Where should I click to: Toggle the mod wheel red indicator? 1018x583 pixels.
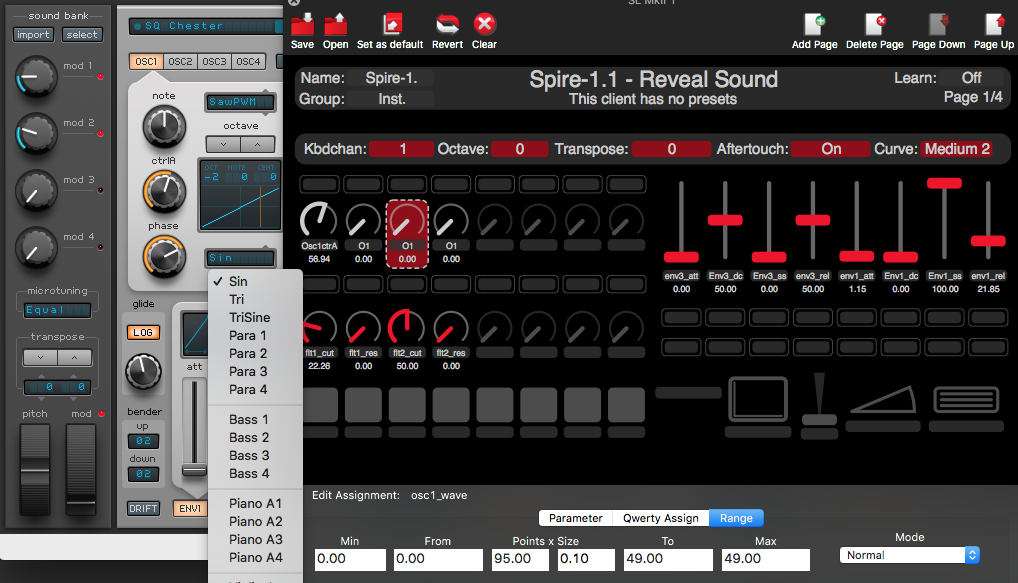[x=101, y=414]
